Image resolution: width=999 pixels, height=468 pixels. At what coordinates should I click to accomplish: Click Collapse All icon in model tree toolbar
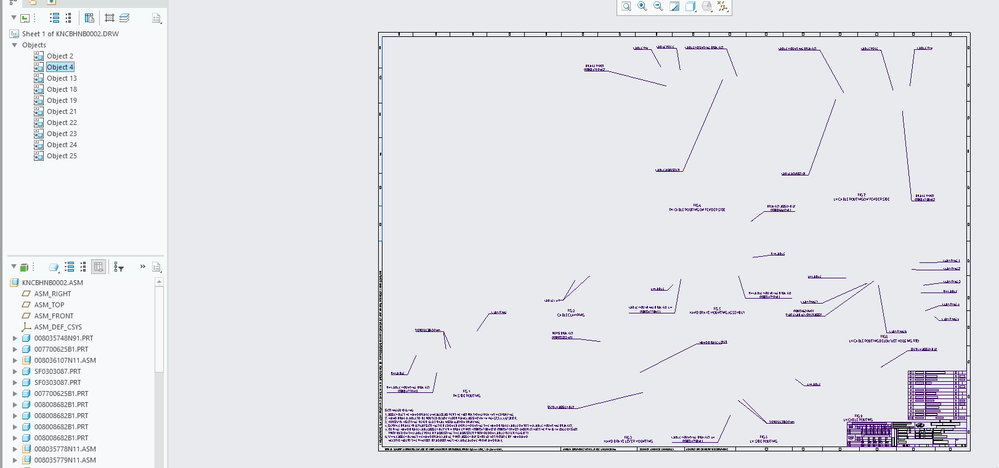[x=83, y=267]
